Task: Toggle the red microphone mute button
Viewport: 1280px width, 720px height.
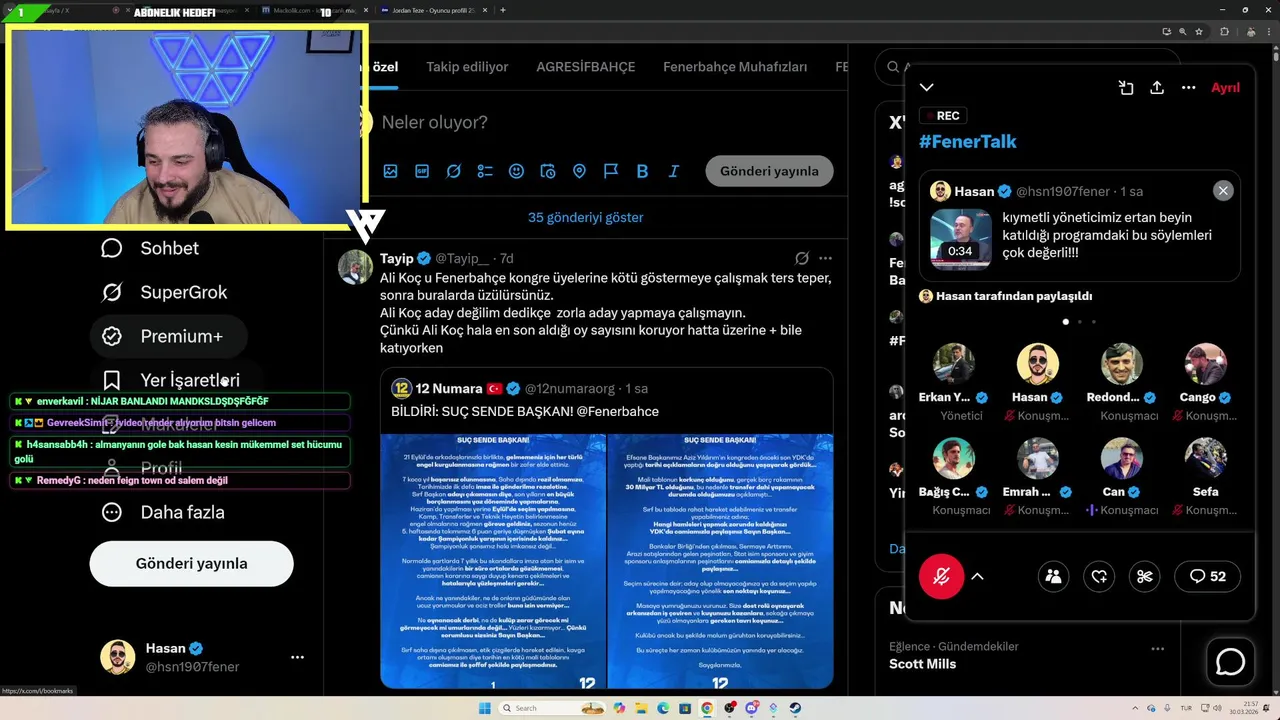Action: coord(941,576)
